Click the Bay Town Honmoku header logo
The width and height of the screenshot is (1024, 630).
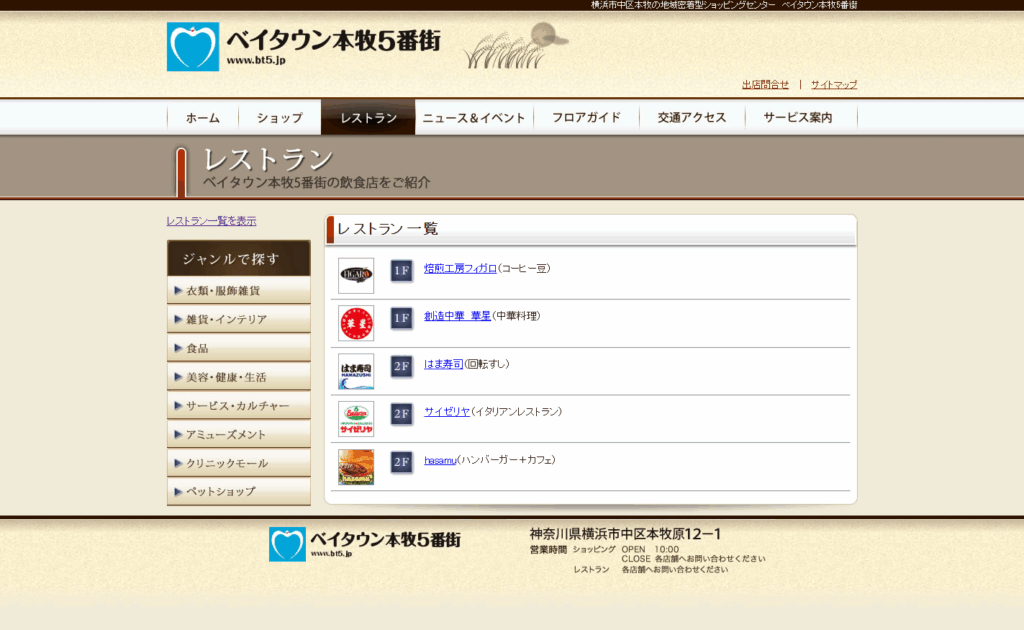302,47
